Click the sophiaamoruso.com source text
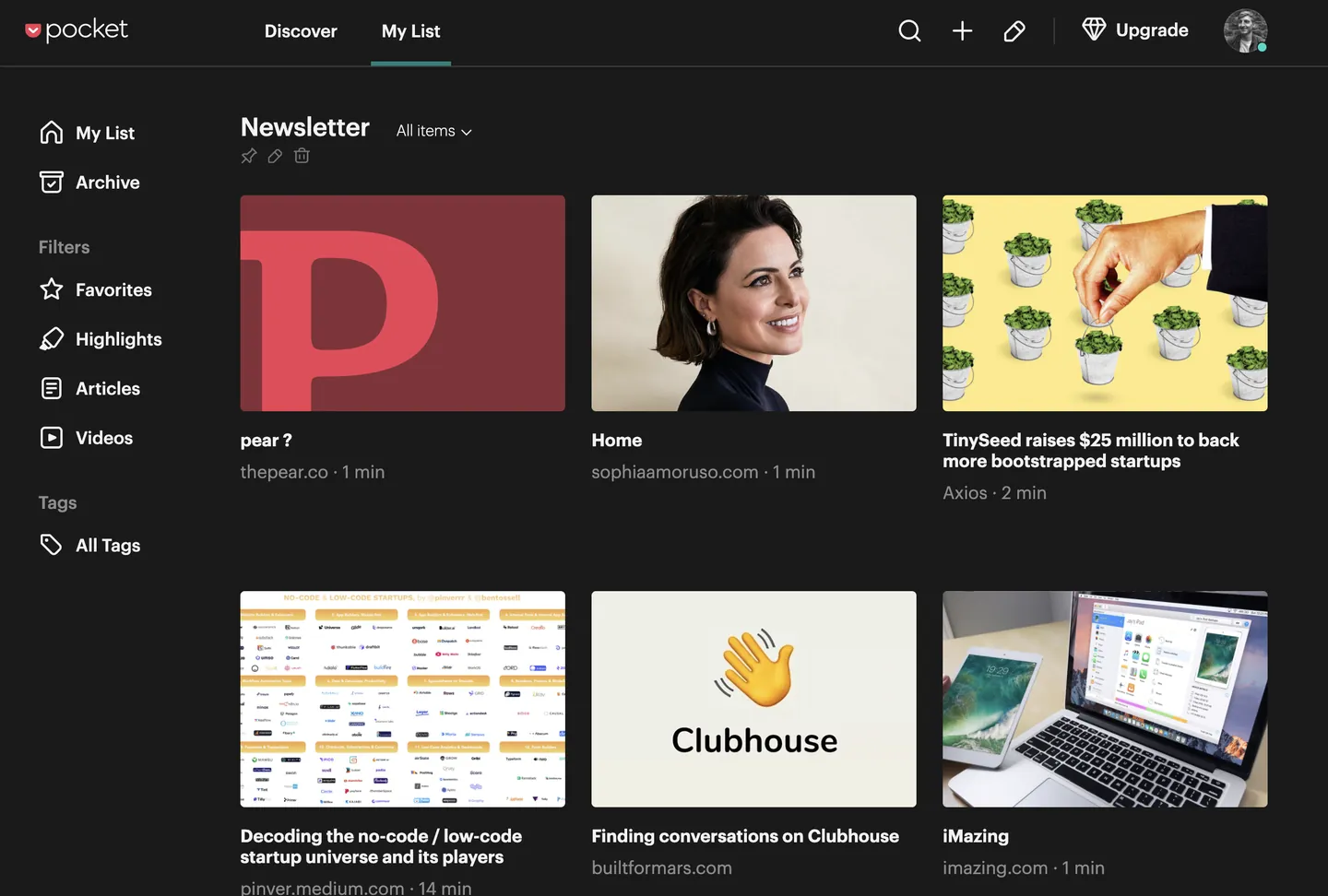 pyautogui.click(x=675, y=472)
